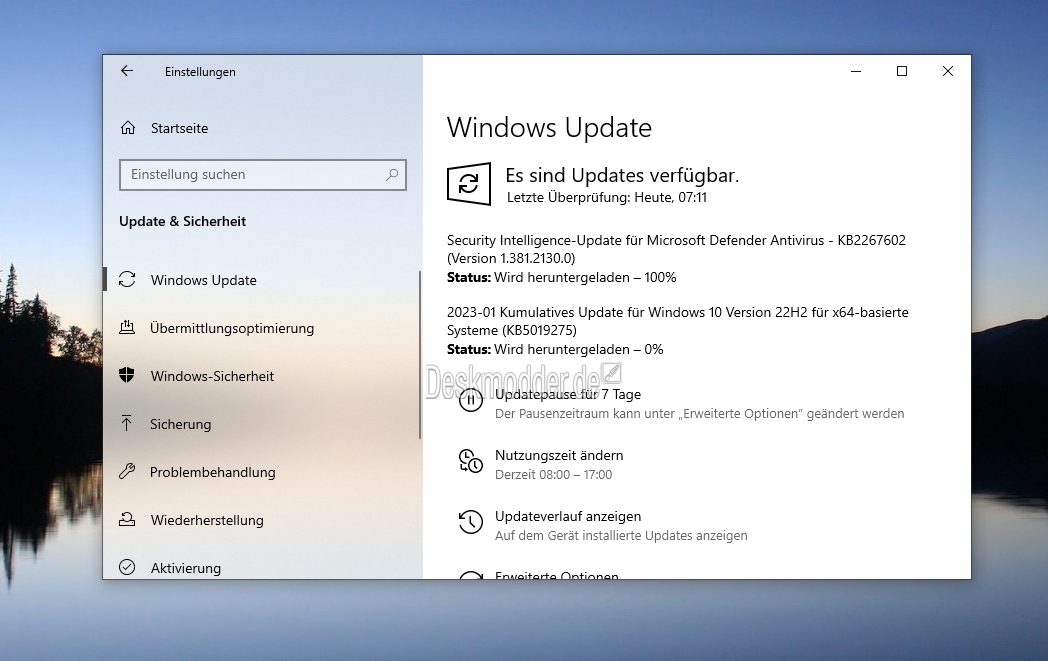Click the sidebar scrollbar

tap(420, 355)
